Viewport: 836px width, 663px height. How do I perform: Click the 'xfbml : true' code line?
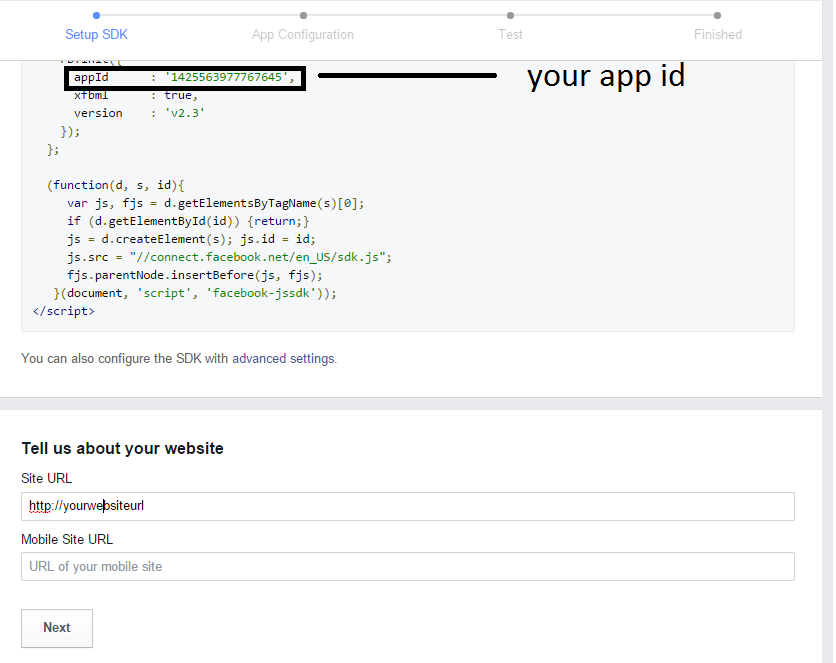coord(136,95)
